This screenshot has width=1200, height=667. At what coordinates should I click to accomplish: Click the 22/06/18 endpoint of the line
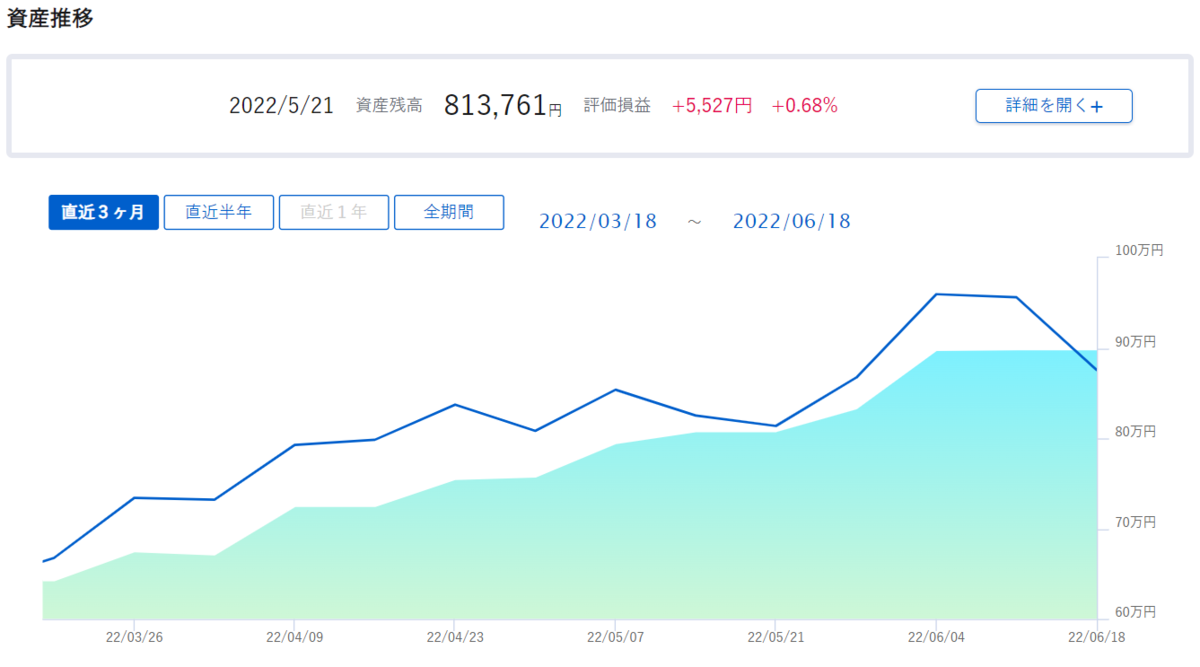tap(1097, 370)
